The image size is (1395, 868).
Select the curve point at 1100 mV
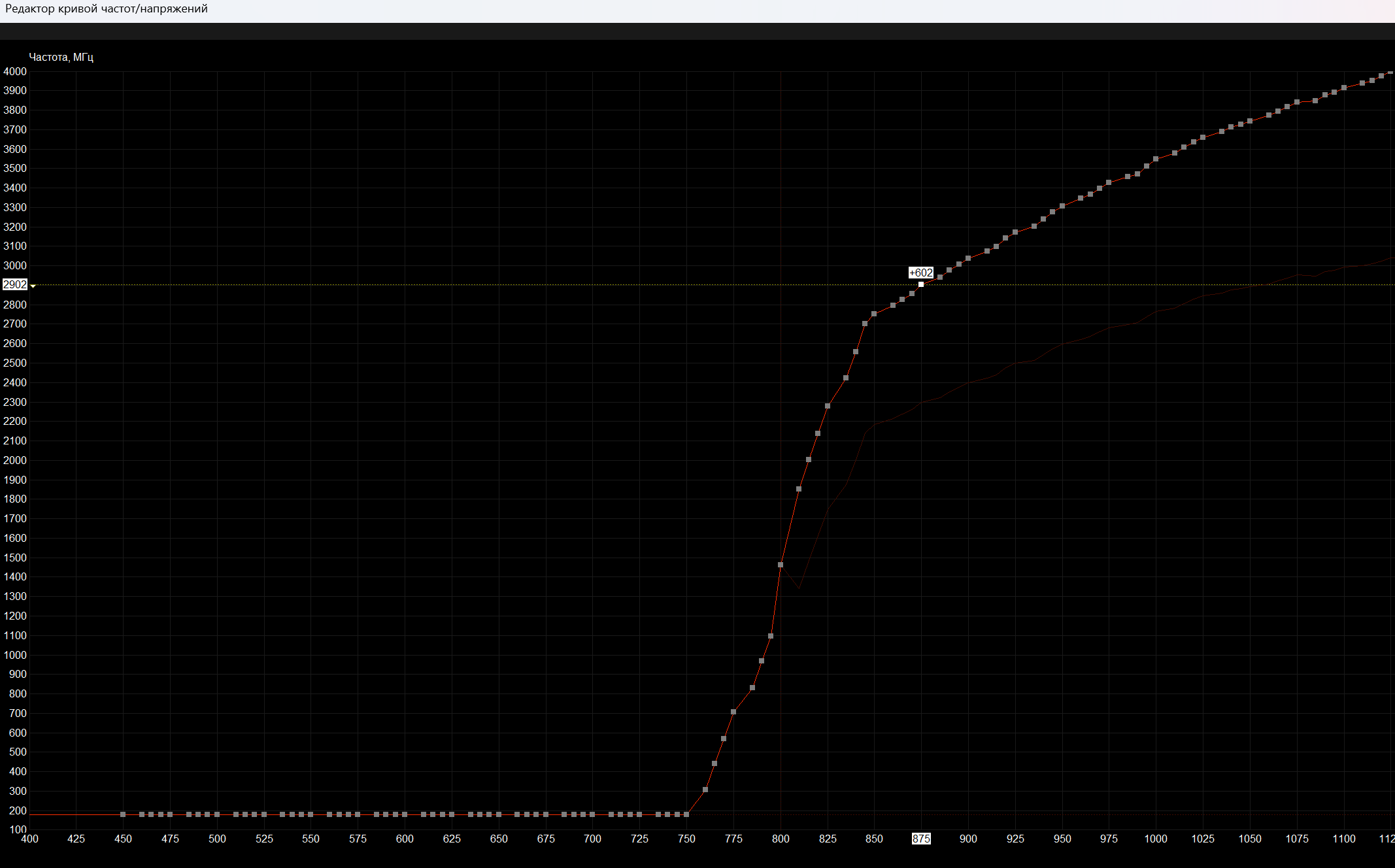[x=1344, y=88]
